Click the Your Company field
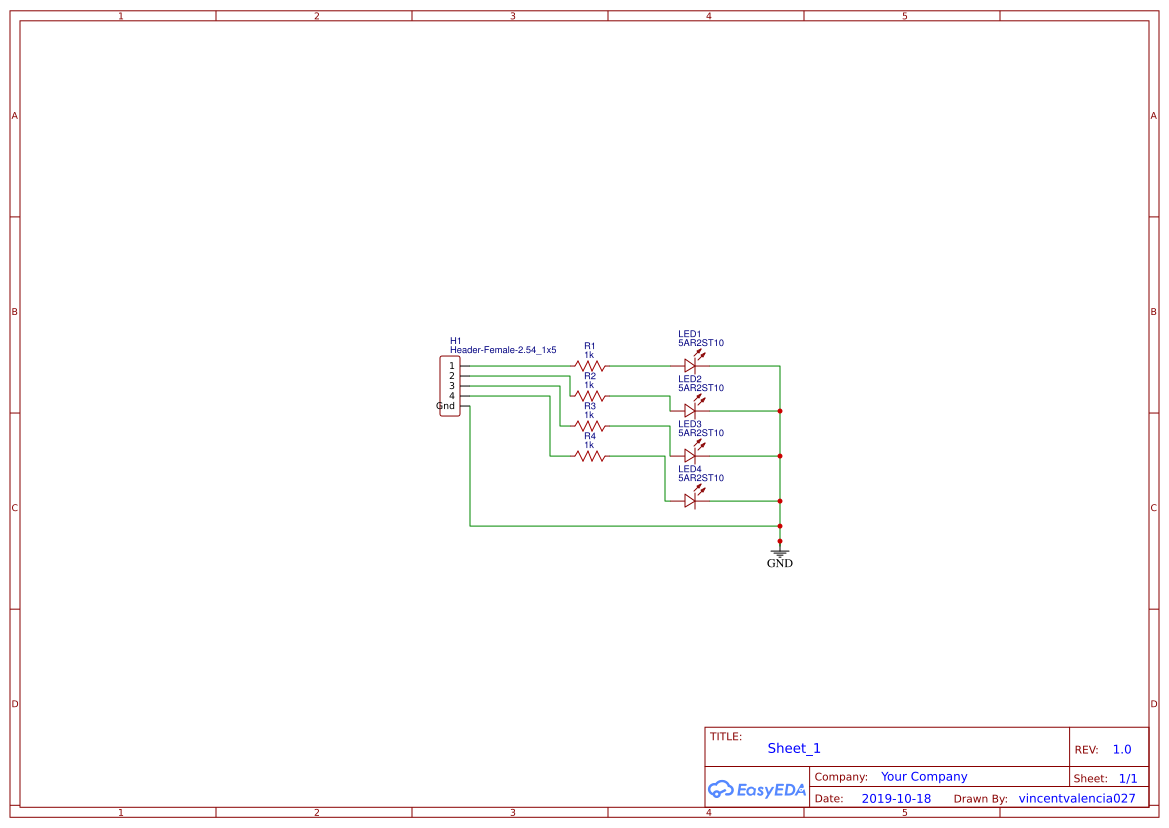 [924, 777]
